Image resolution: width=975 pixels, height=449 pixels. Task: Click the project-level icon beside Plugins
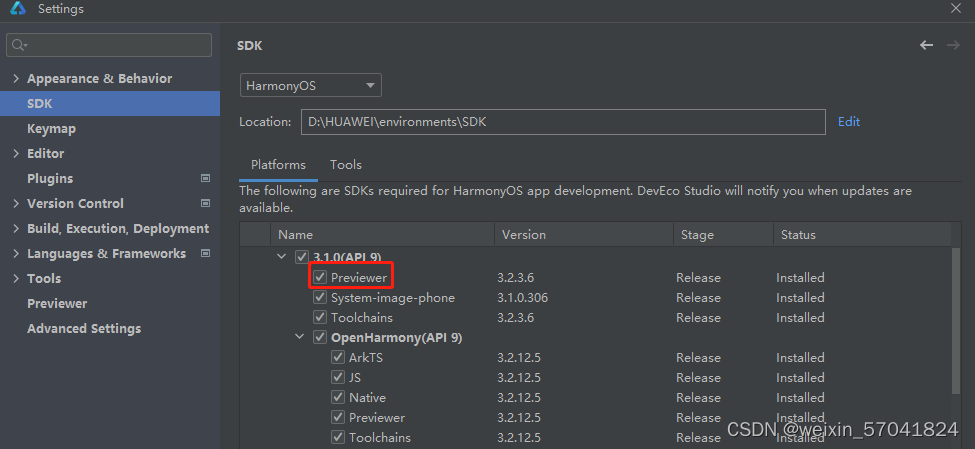click(205, 178)
